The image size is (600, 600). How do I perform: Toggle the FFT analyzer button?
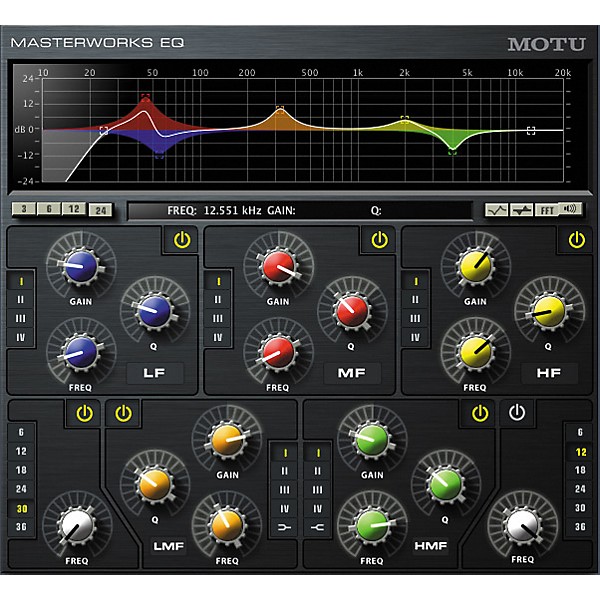[x=546, y=210]
